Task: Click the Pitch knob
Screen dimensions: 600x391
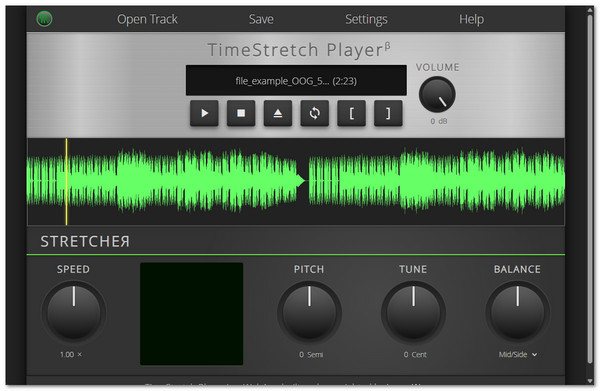Action: [309, 312]
